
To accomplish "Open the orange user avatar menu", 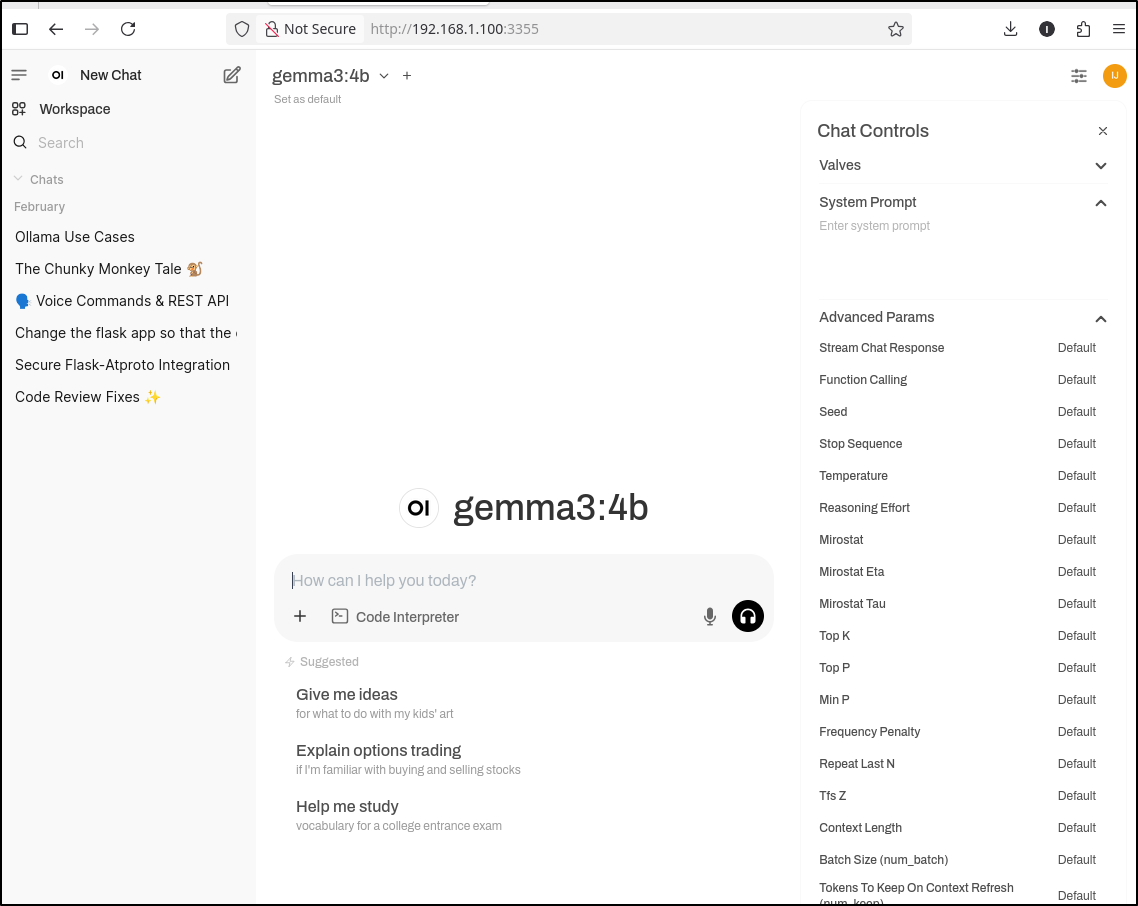I will [1115, 76].
